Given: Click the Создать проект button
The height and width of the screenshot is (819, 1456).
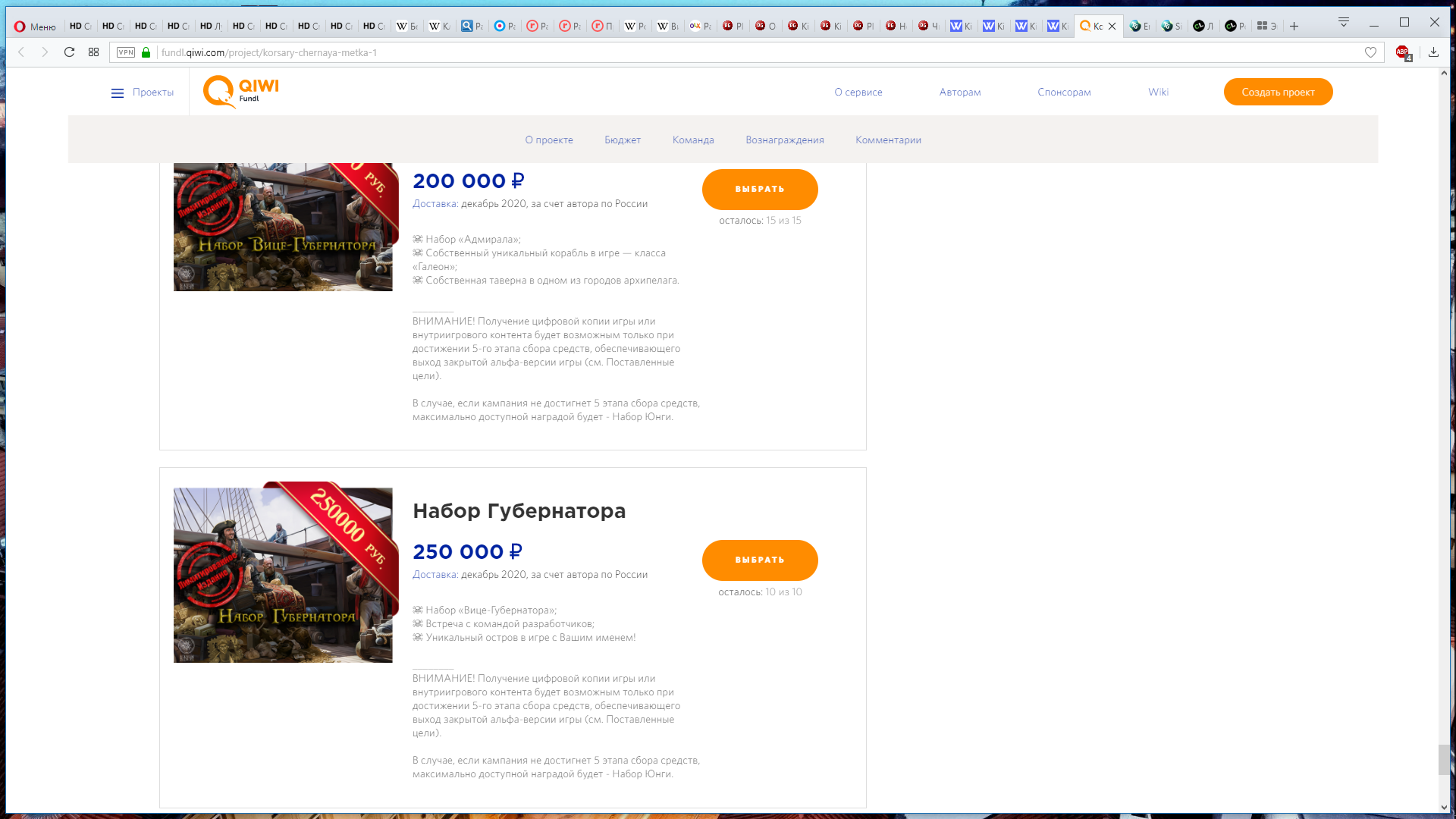Looking at the screenshot, I should [1278, 92].
